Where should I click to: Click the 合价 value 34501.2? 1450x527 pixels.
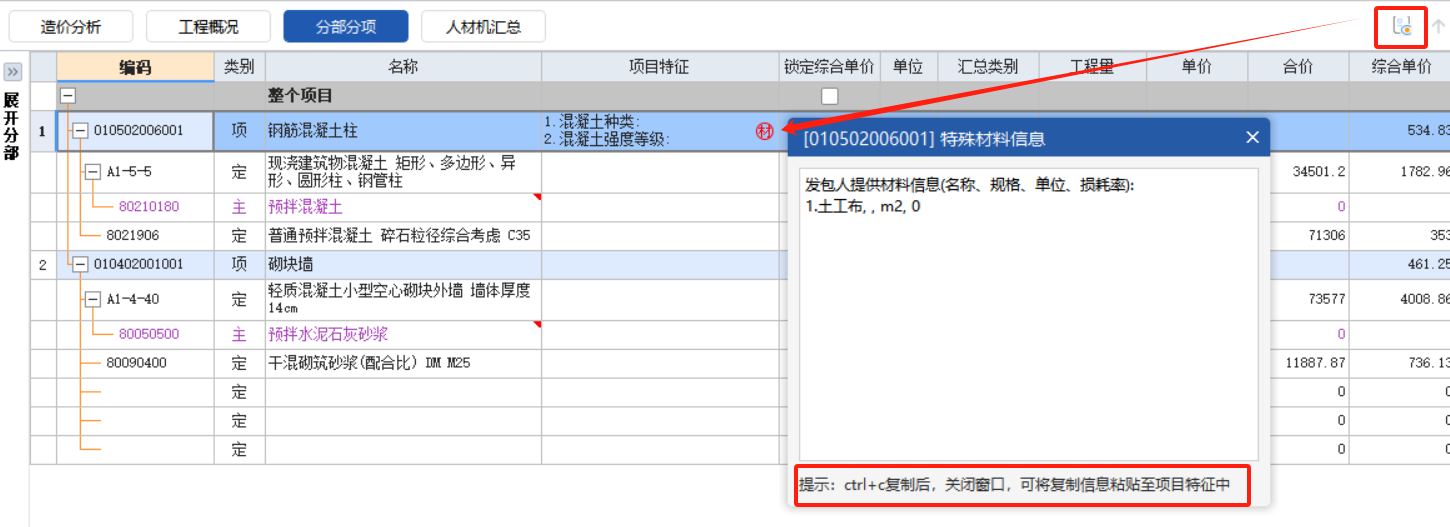click(1318, 172)
